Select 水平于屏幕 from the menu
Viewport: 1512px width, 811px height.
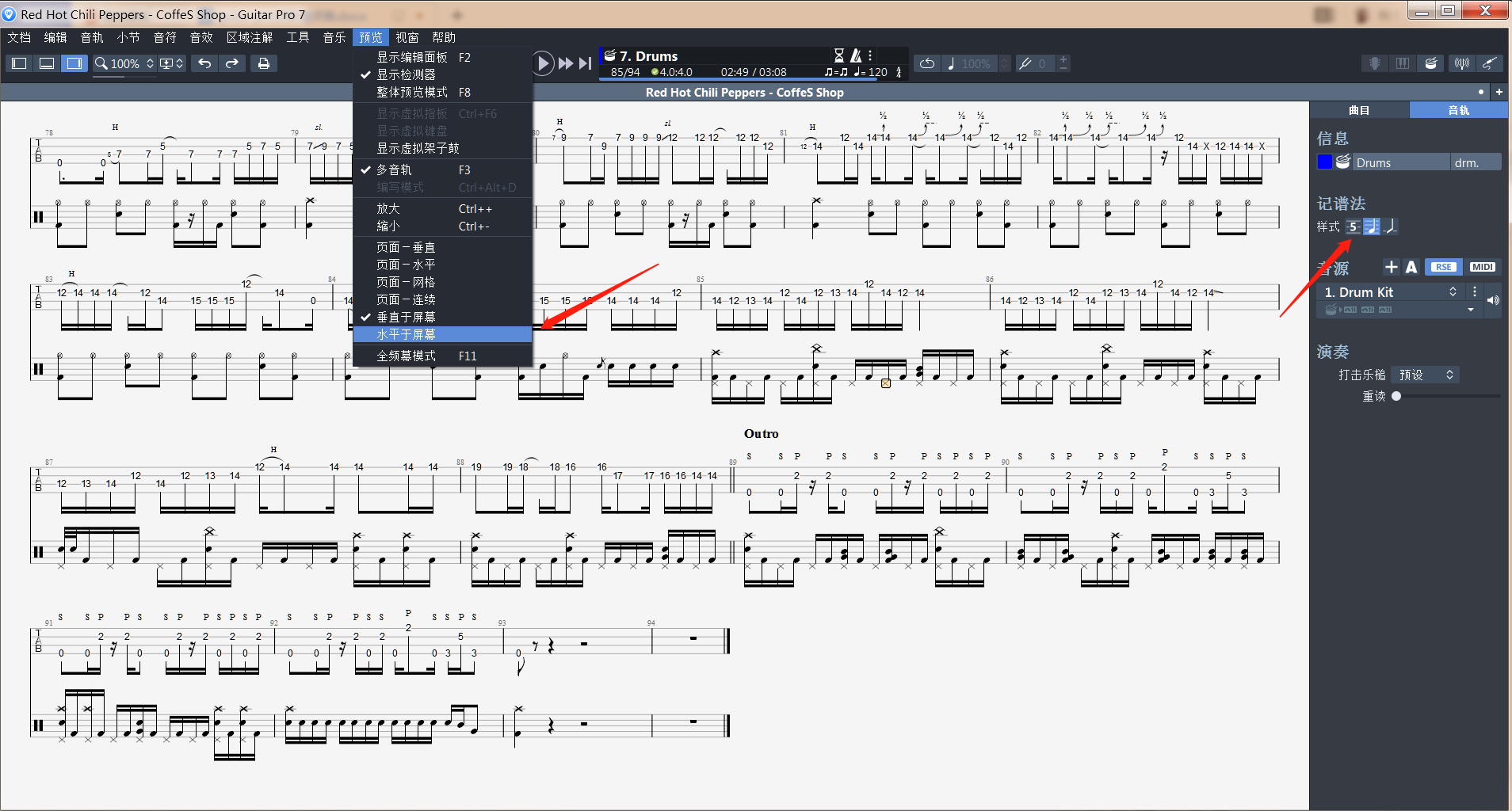(x=406, y=335)
